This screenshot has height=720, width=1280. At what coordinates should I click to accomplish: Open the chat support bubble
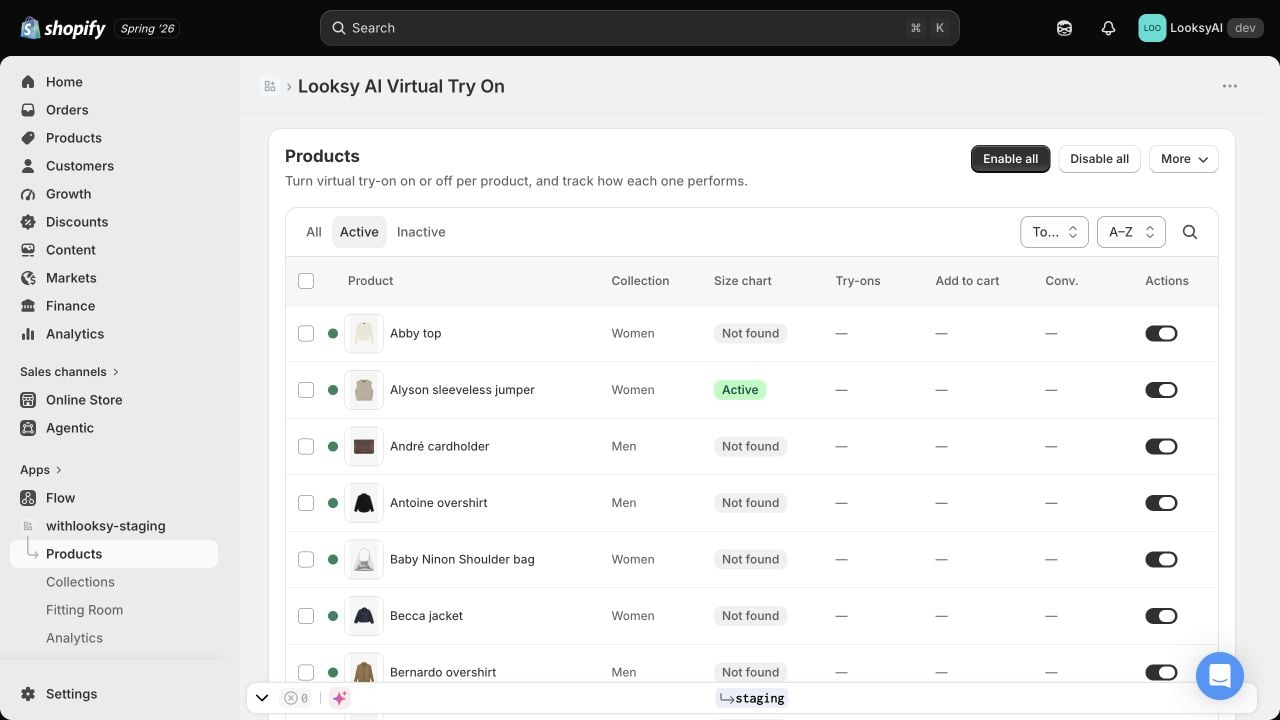point(1220,676)
